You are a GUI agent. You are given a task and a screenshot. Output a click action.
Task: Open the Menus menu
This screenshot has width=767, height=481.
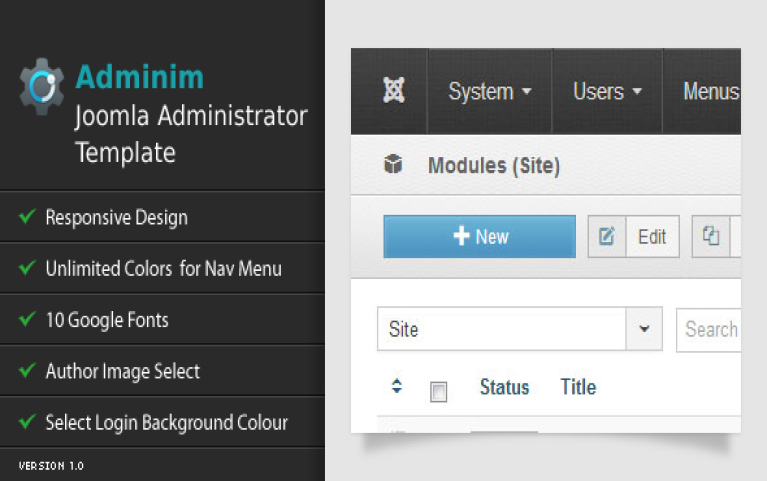click(710, 92)
